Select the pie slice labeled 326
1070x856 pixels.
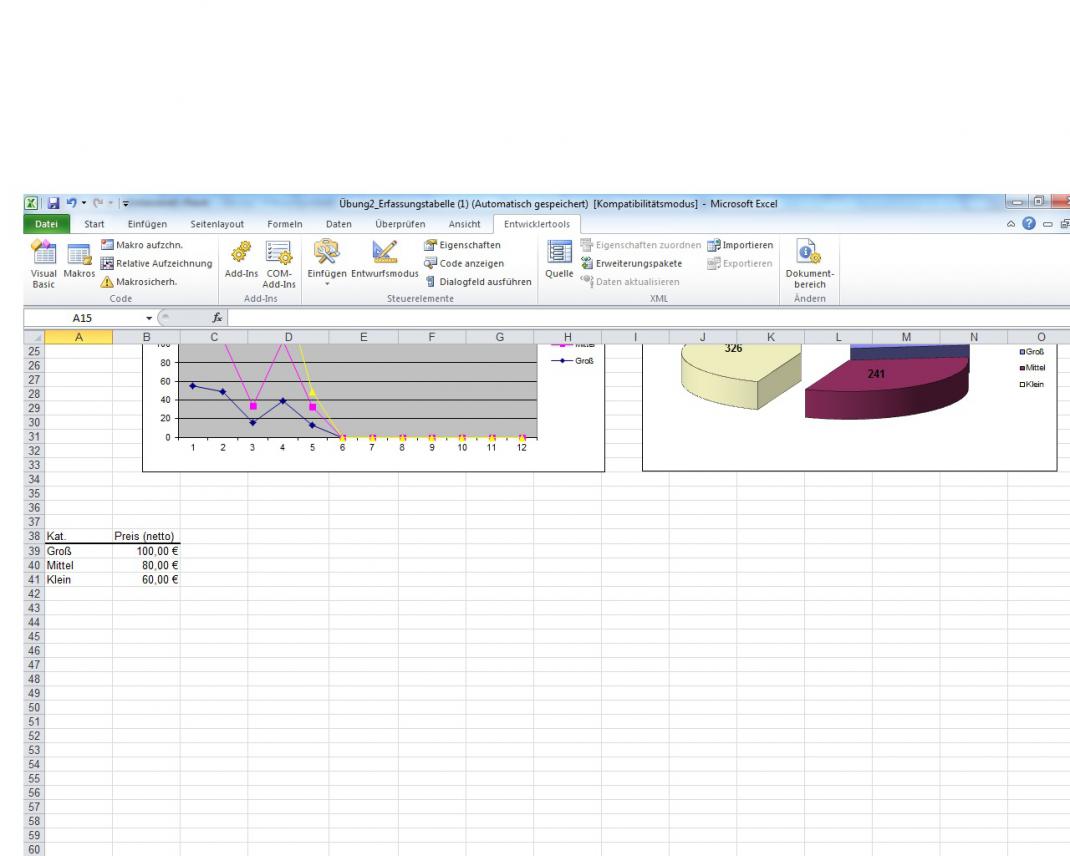pos(740,375)
